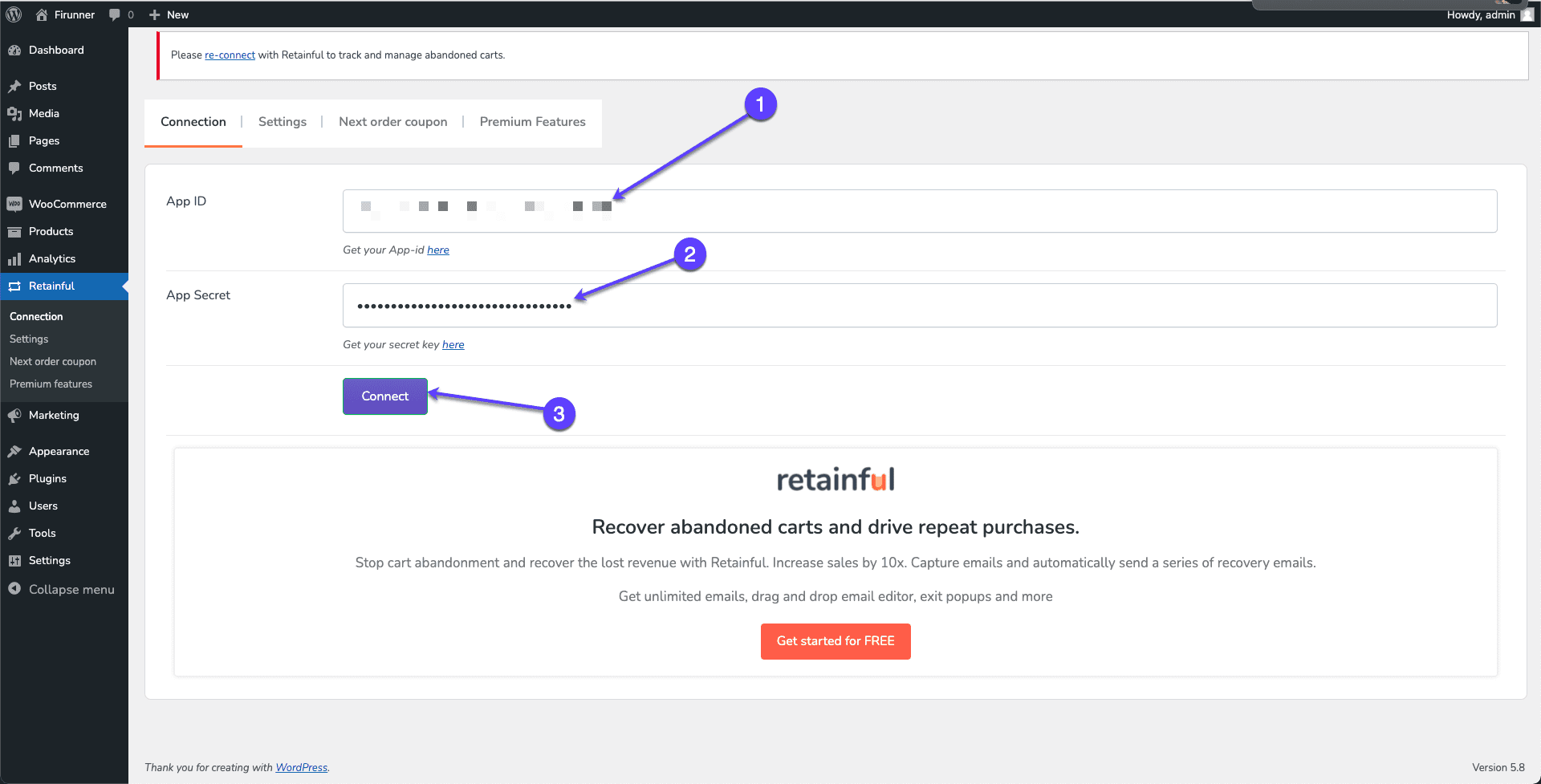The height and width of the screenshot is (784, 1541).
Task: Click the secret key here link
Action: click(x=453, y=345)
